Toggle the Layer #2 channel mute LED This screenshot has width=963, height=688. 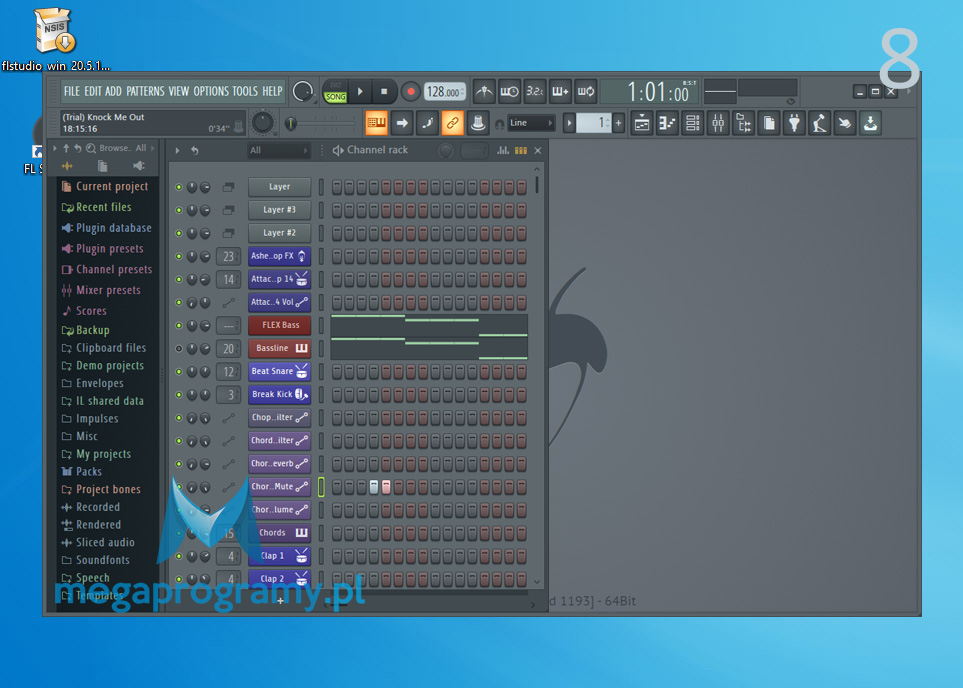pos(179,233)
